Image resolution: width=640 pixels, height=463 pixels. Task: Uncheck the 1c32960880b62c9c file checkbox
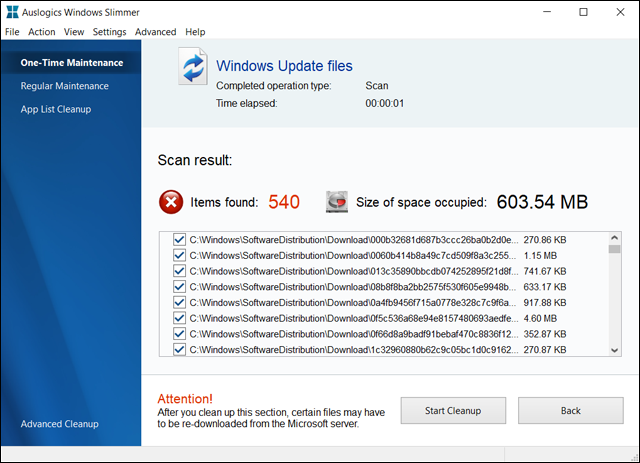point(179,349)
